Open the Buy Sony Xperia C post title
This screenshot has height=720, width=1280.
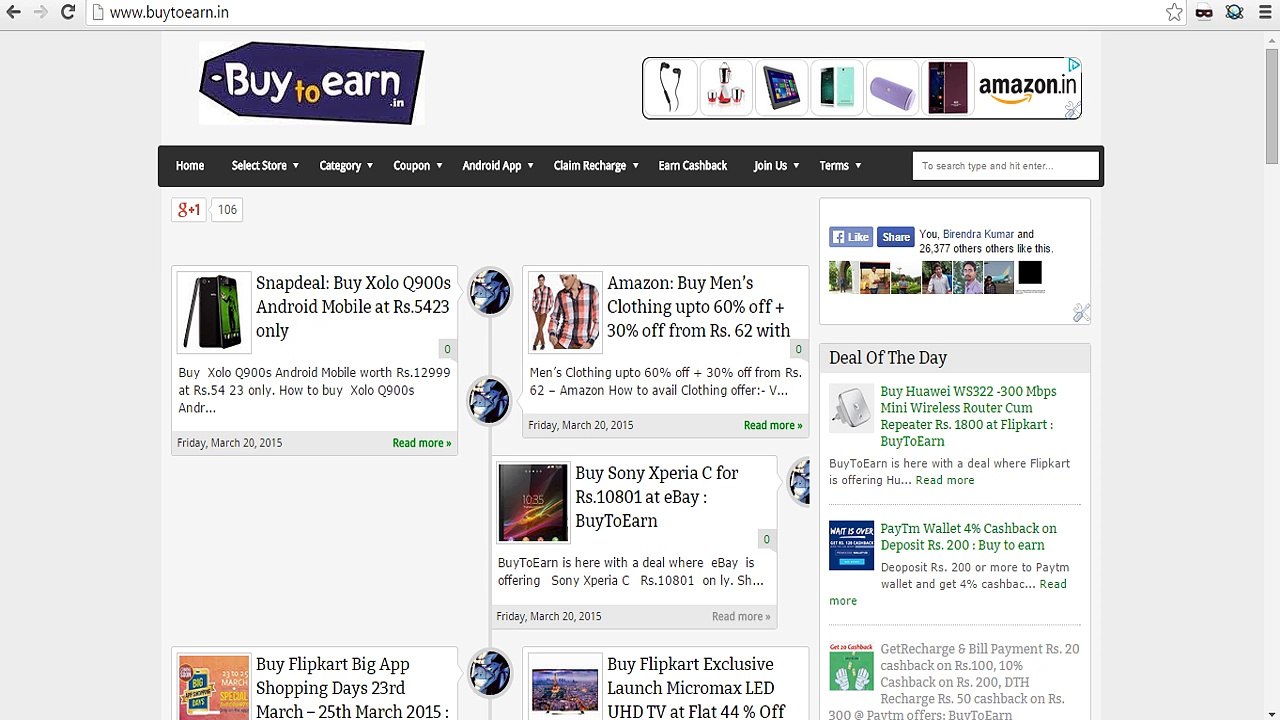pyautogui.click(x=657, y=497)
